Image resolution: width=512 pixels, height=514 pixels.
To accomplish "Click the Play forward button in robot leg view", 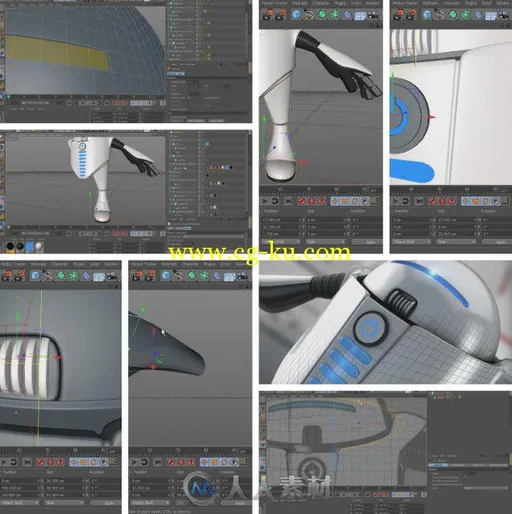I will [x=265, y=201].
